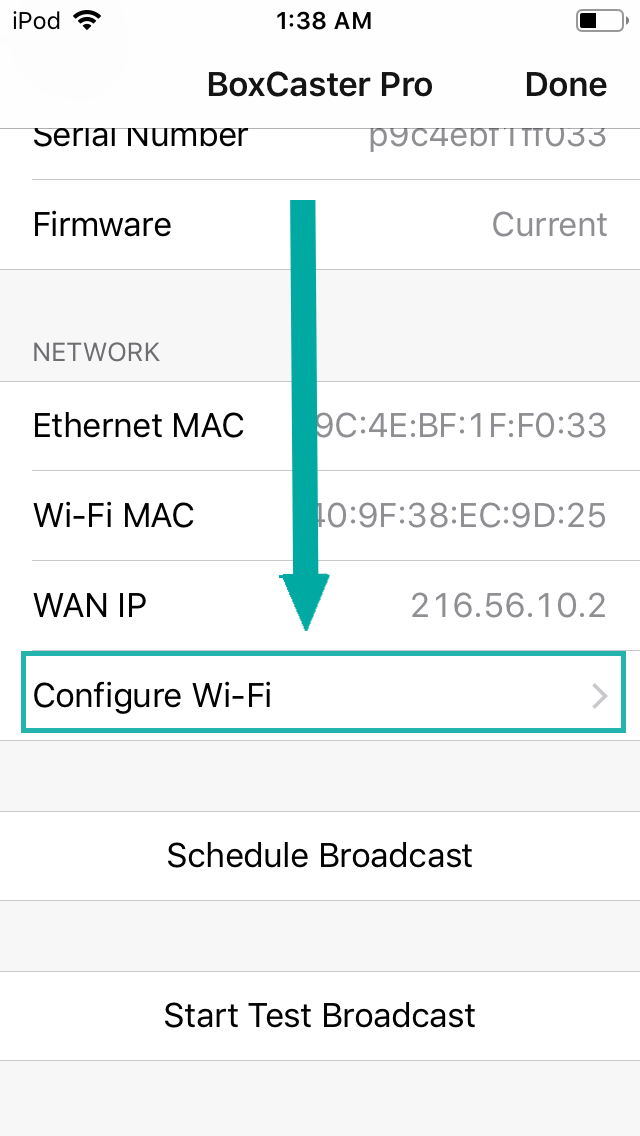This screenshot has width=640, height=1136.
Task: Start Test Broadcast
Action: tap(320, 1016)
